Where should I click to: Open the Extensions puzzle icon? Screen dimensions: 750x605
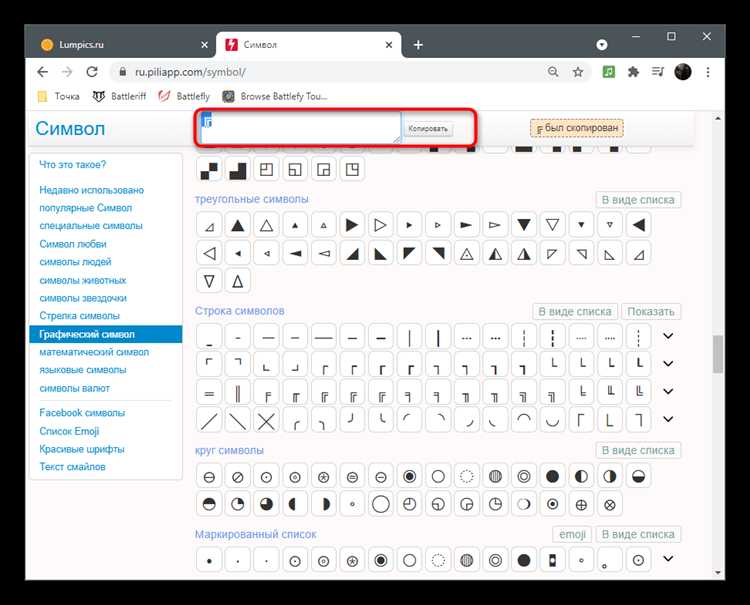click(632, 72)
